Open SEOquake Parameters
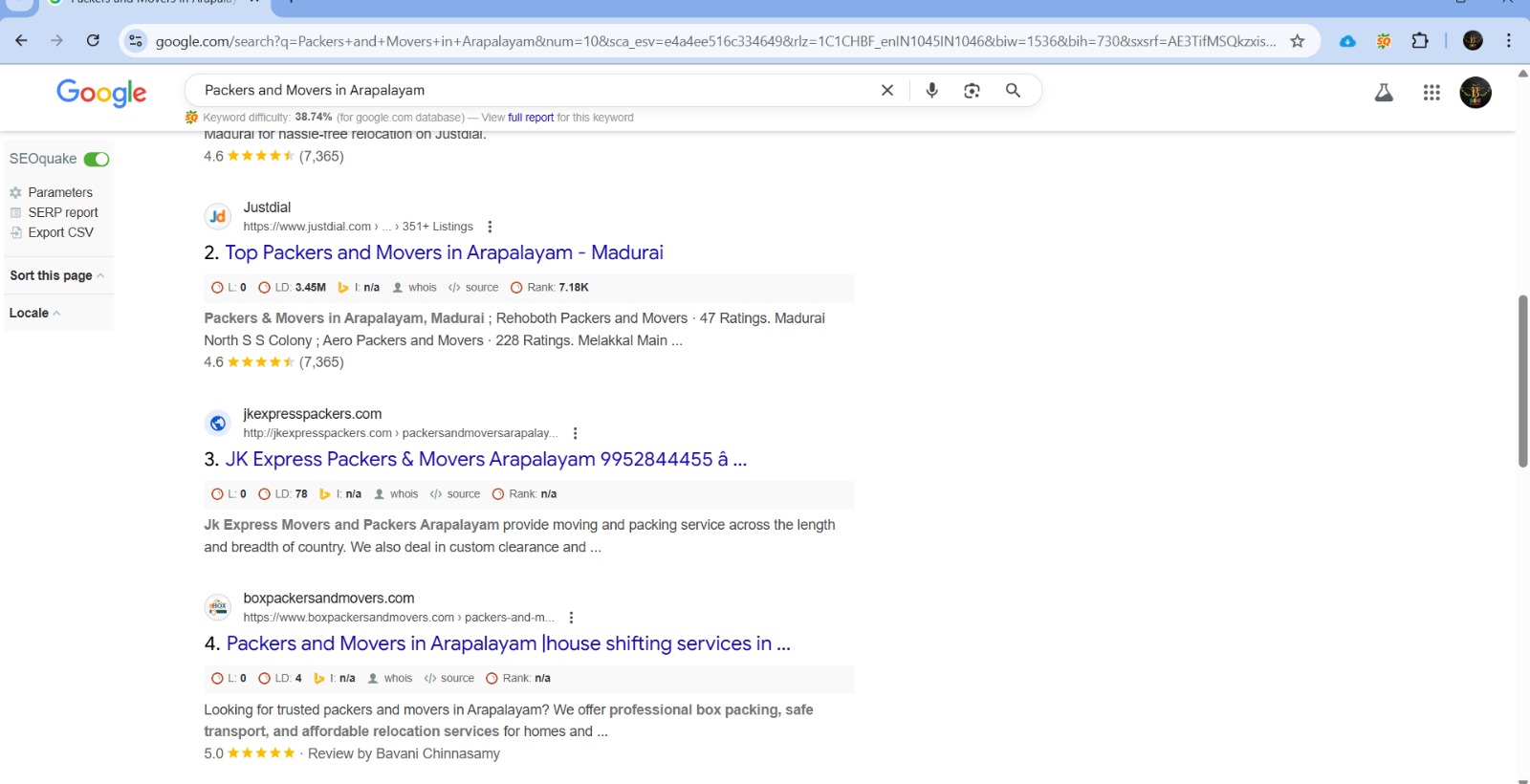This screenshot has height=784, width=1530. pos(59,192)
